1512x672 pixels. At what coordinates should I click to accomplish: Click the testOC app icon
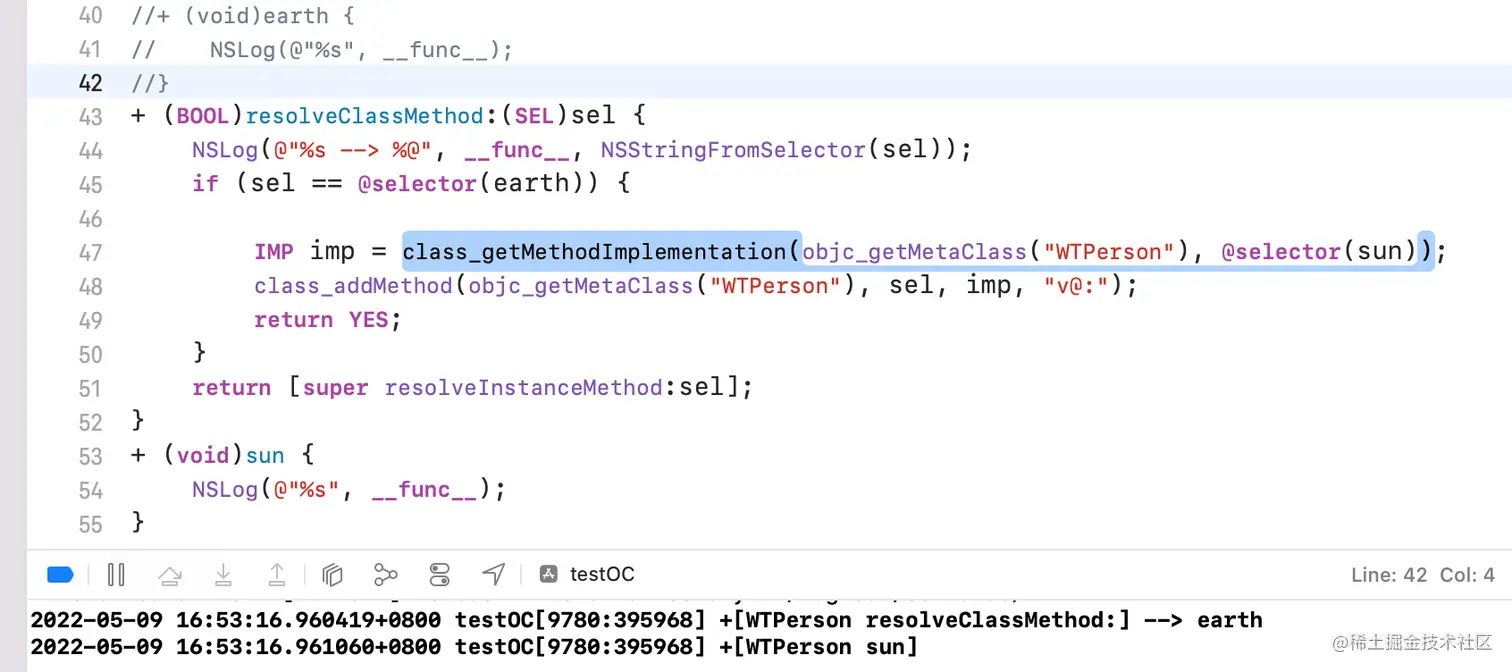[x=548, y=574]
